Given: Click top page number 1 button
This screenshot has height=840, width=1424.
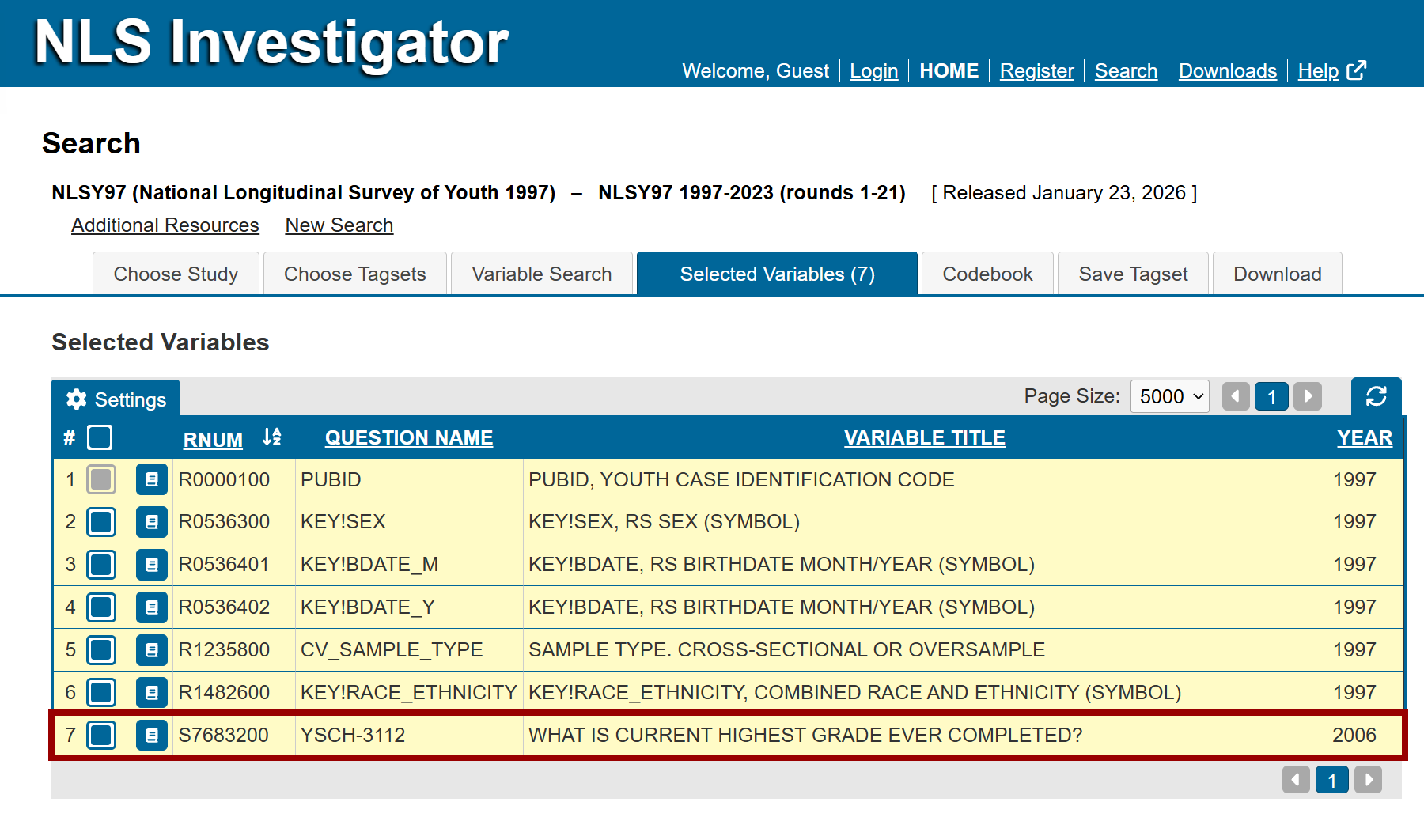Looking at the screenshot, I should pos(1272,396).
